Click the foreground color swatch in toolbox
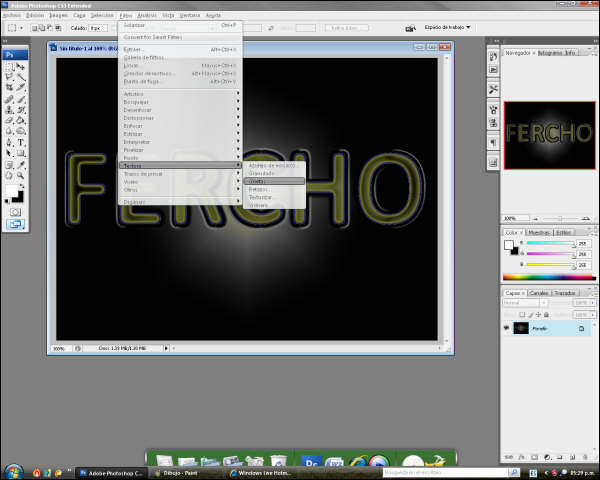600x480 pixels. [11, 191]
